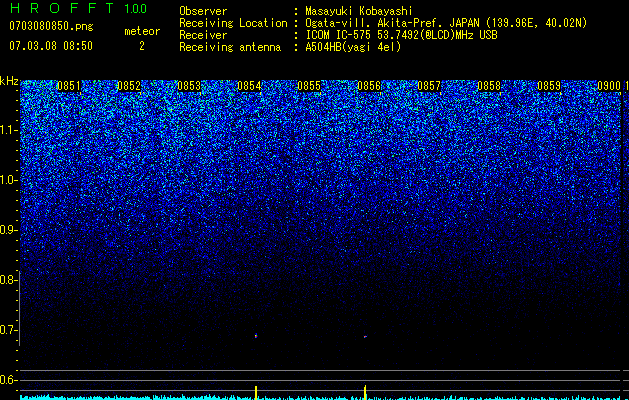This screenshot has height=400, width=629.
Task: Click the 0858 time marker
Action: click(489, 86)
